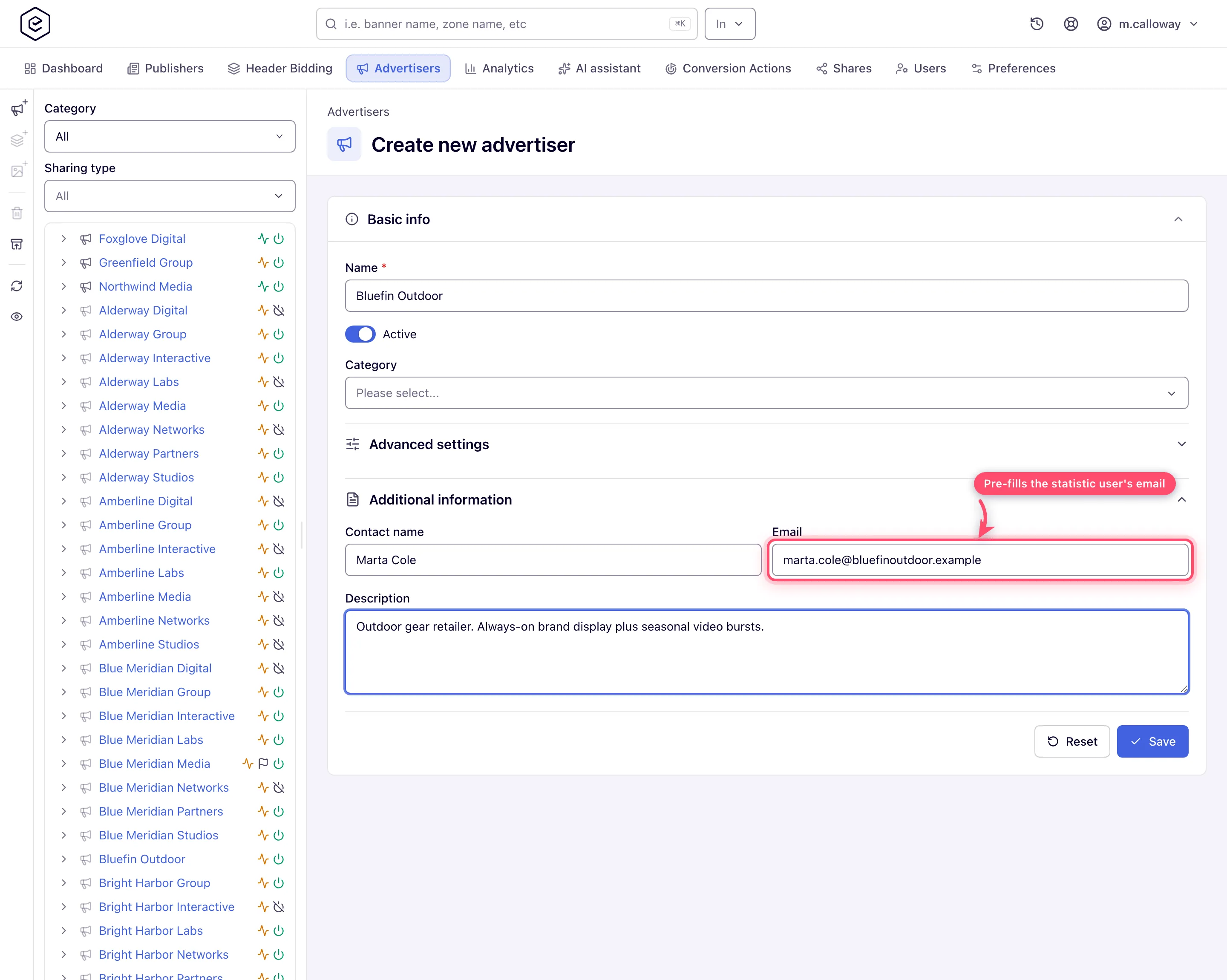This screenshot has height=980, width=1227.
Task: Open the Sharing type dropdown
Action: (x=170, y=196)
